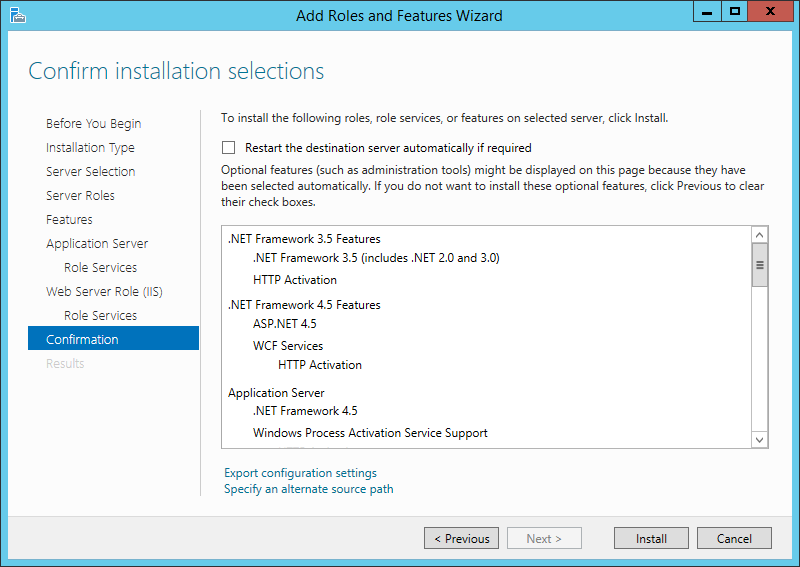Image resolution: width=800 pixels, height=567 pixels.
Task: Click the scrollbar thumb in selections list
Action: (759, 265)
